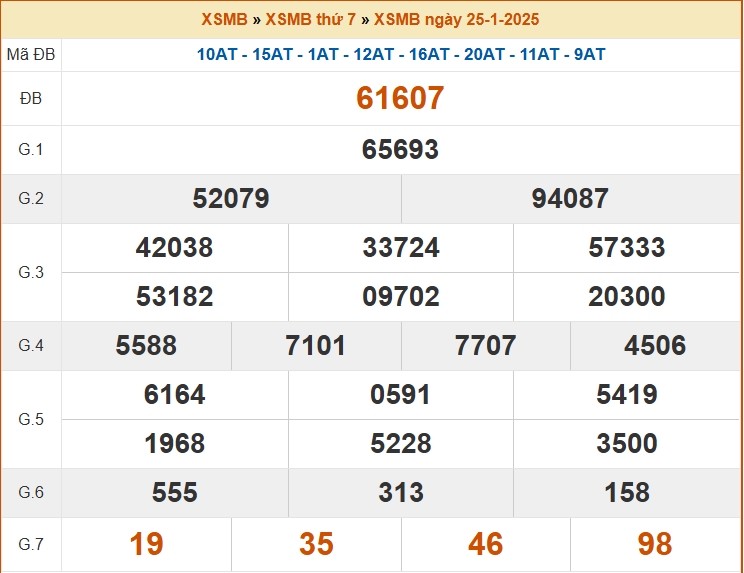744x573 pixels.
Task: Select first prize number 65693
Action: (x=400, y=149)
